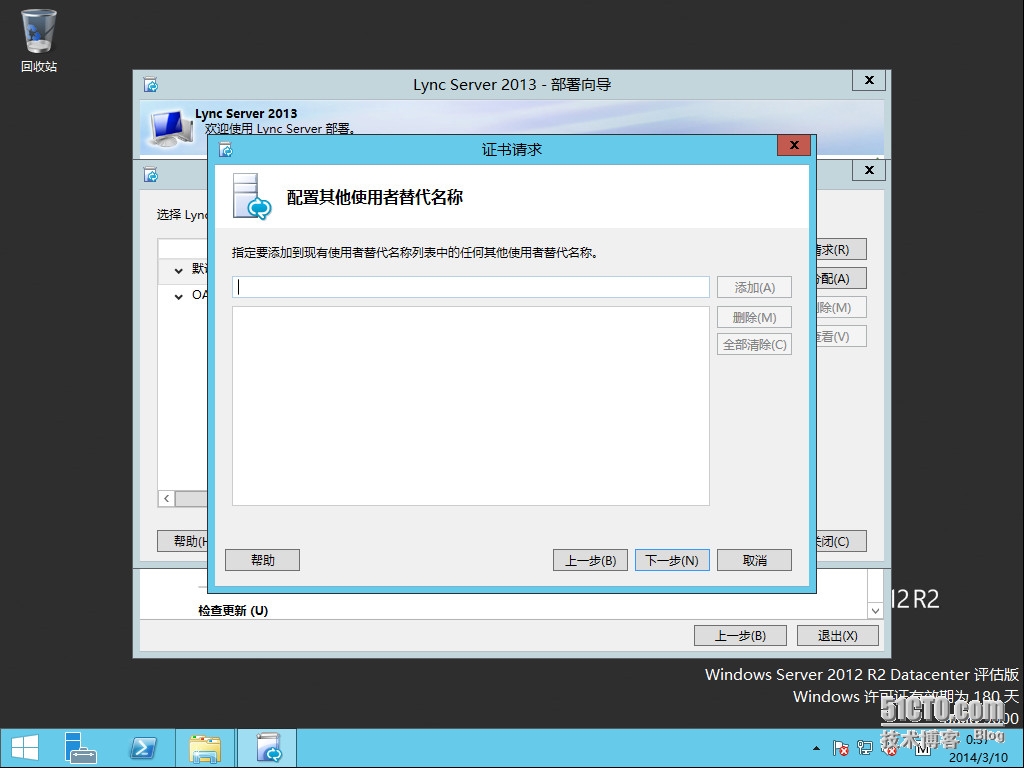The height and width of the screenshot is (768, 1024).
Task: Cancel the certificate request with 取消
Action: tap(754, 560)
